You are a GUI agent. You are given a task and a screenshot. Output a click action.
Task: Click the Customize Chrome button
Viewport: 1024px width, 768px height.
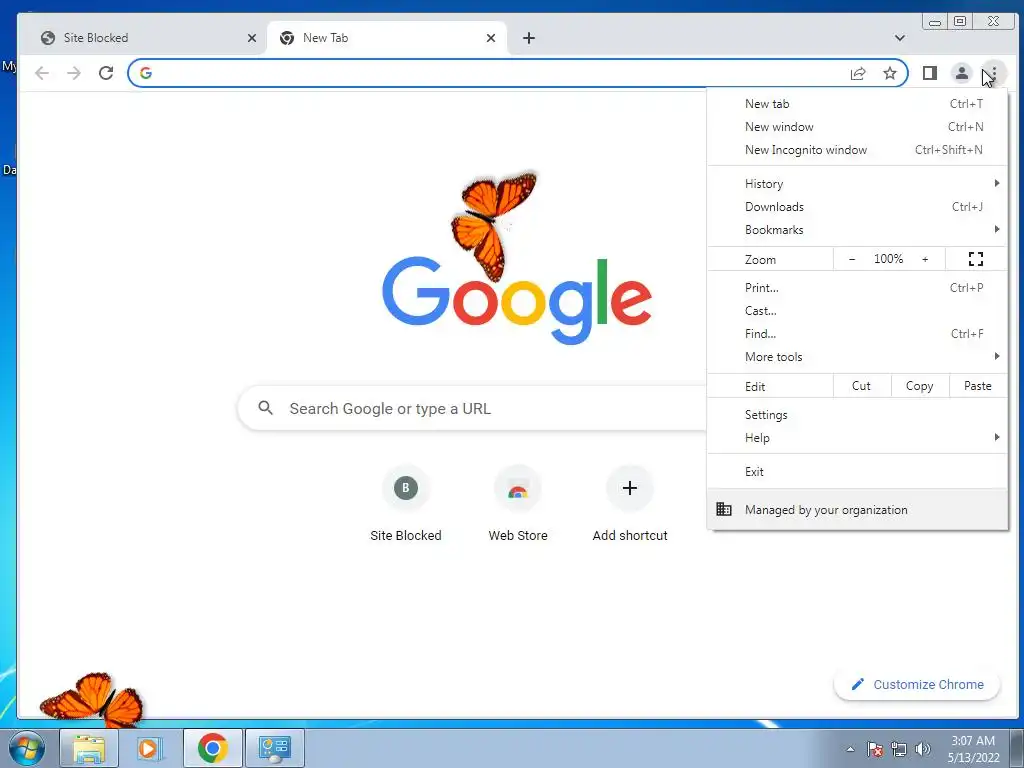(x=917, y=684)
